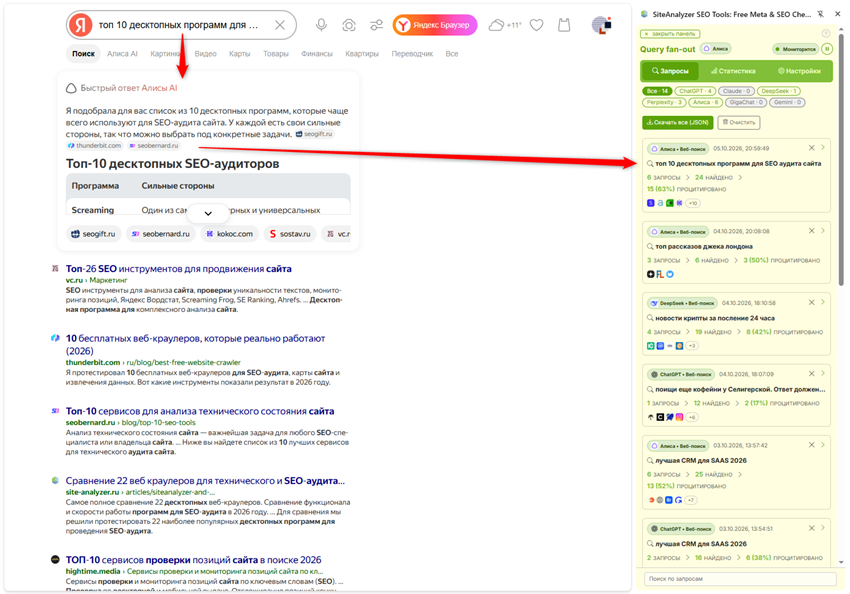
Task: Open the Все search categories tab
Action: click(452, 54)
